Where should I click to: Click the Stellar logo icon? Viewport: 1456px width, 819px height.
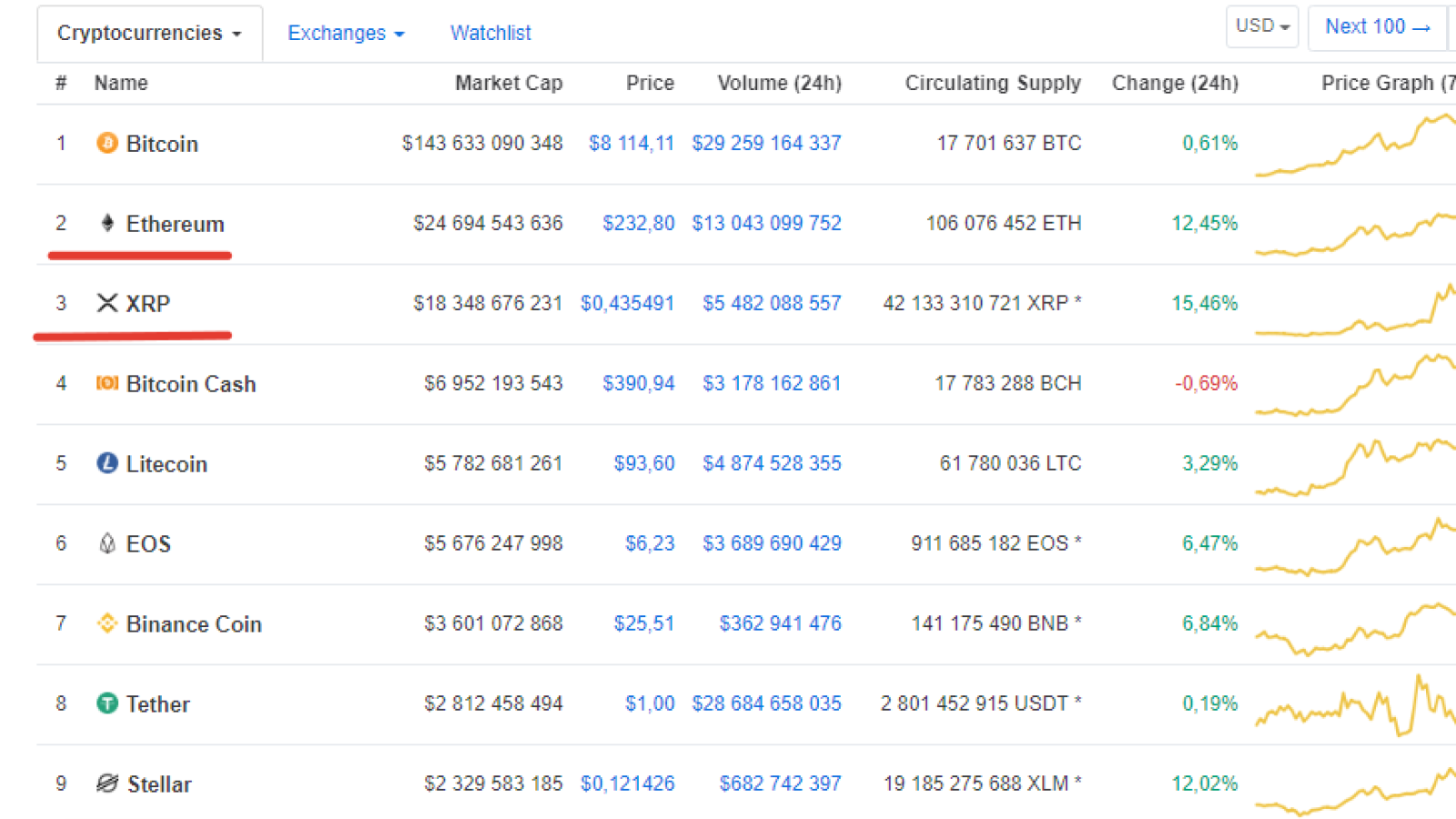[x=107, y=784]
